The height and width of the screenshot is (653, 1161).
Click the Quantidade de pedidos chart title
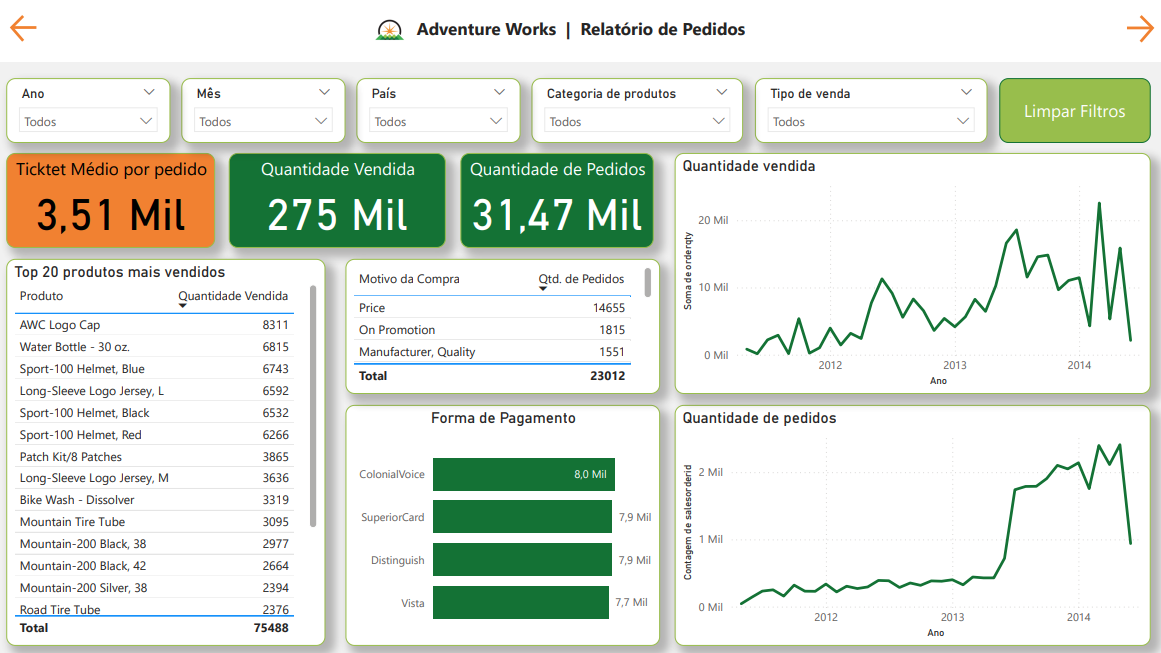click(759, 418)
